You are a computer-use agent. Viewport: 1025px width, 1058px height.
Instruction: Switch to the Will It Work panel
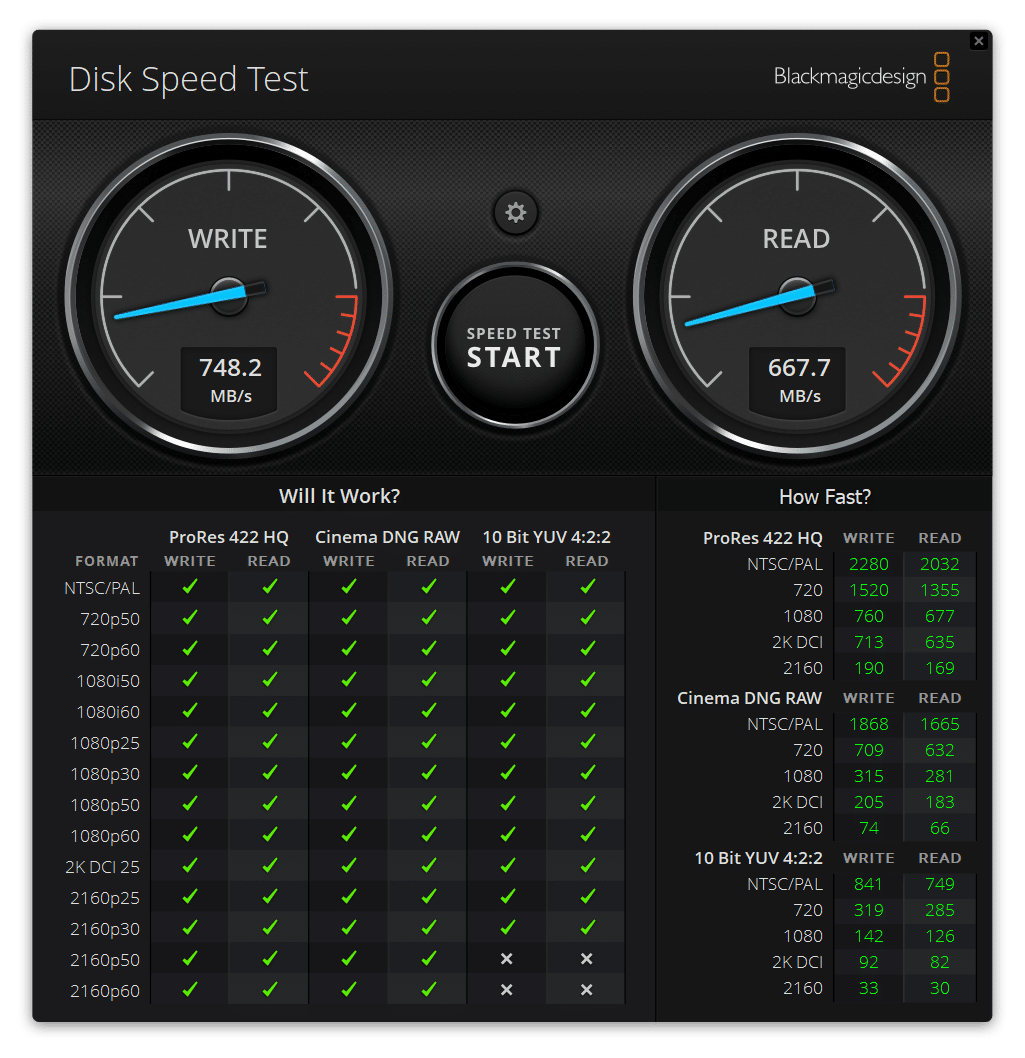(x=342, y=496)
